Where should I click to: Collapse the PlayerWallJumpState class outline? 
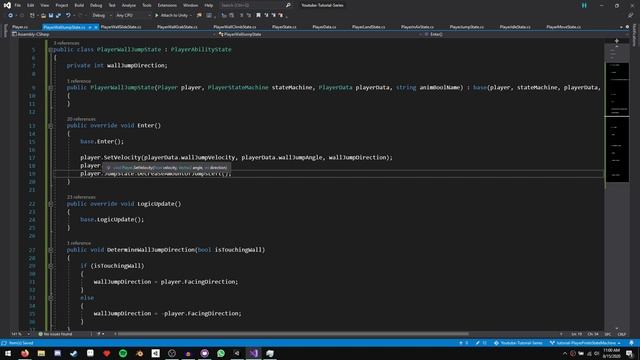(x=51, y=50)
